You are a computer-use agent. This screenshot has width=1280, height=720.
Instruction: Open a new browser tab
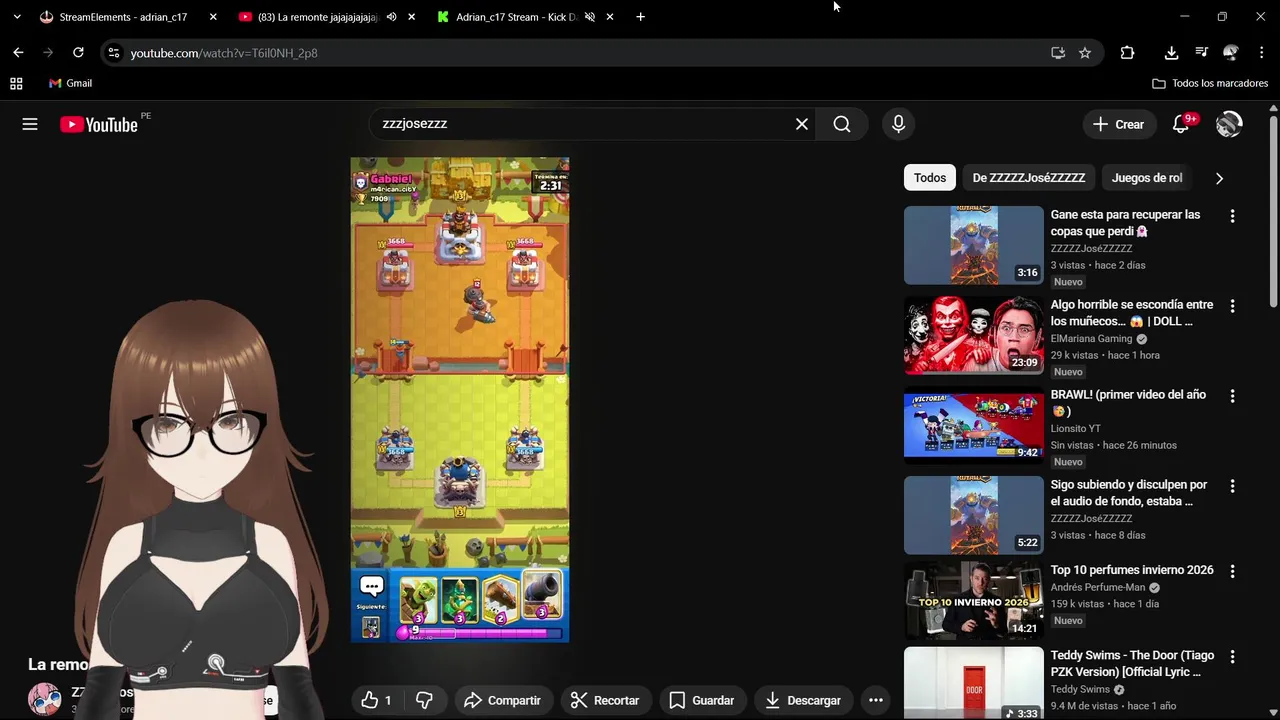click(640, 17)
